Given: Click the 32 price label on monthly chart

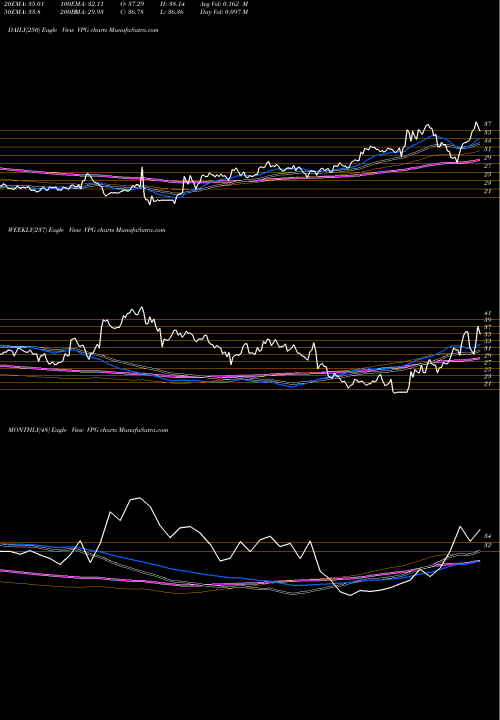Looking at the screenshot, I should (x=488, y=546).
